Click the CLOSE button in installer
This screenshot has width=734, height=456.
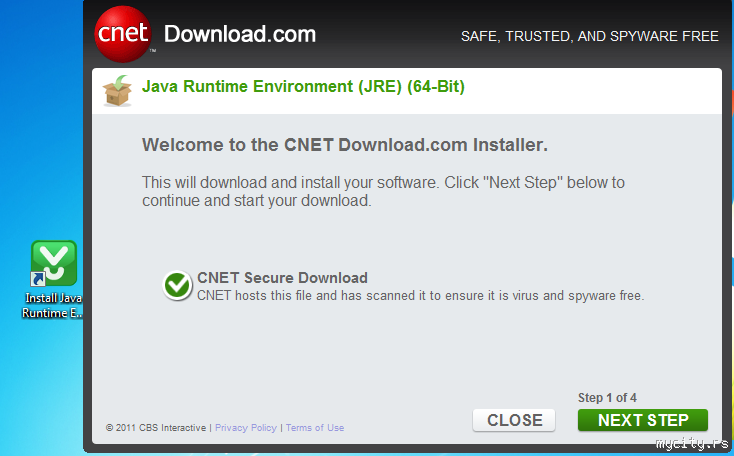coord(514,420)
